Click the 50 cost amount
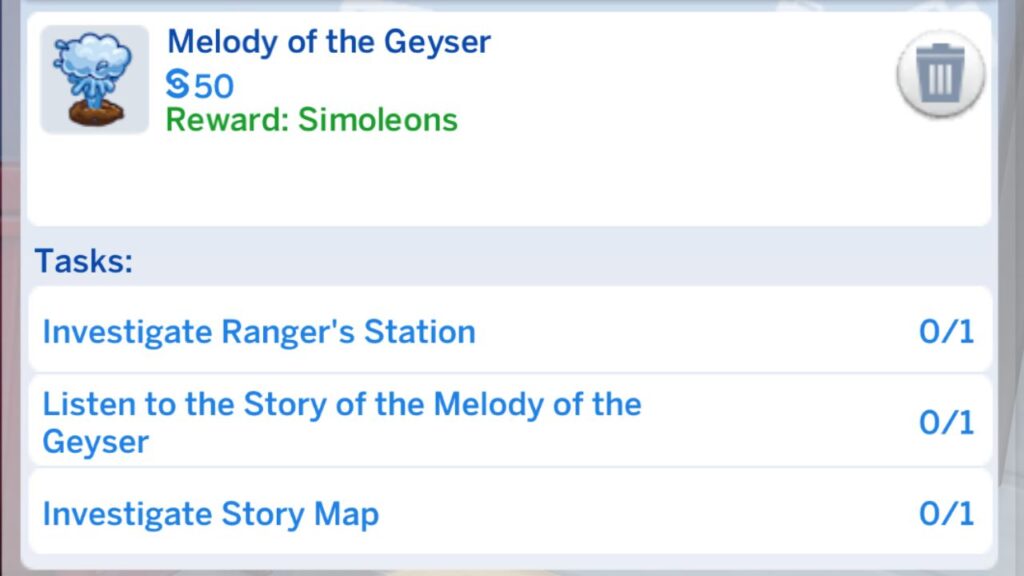Viewport: 1024px width, 576px height. pos(214,87)
